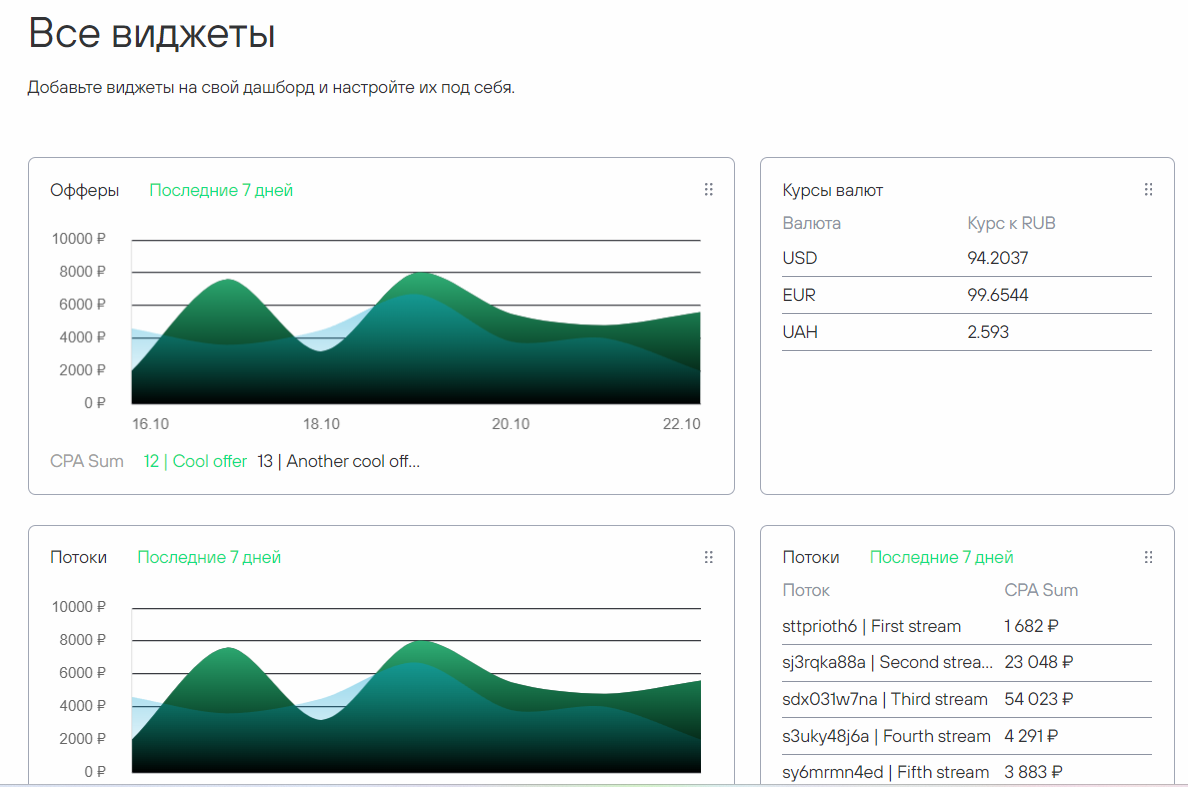
Task: Click the 18.10 date label on Офферы chart
Action: 321,424
